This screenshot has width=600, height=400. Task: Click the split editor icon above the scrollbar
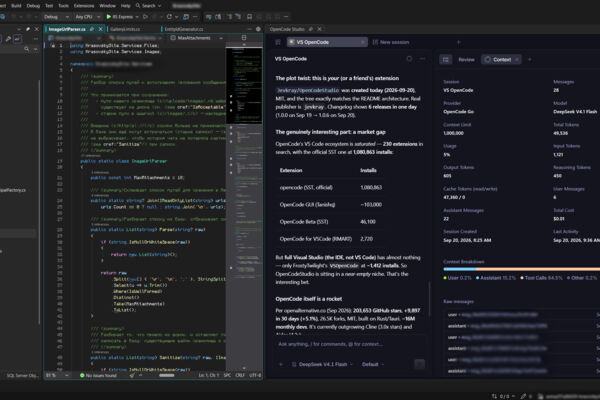pyautogui.click(x=244, y=38)
